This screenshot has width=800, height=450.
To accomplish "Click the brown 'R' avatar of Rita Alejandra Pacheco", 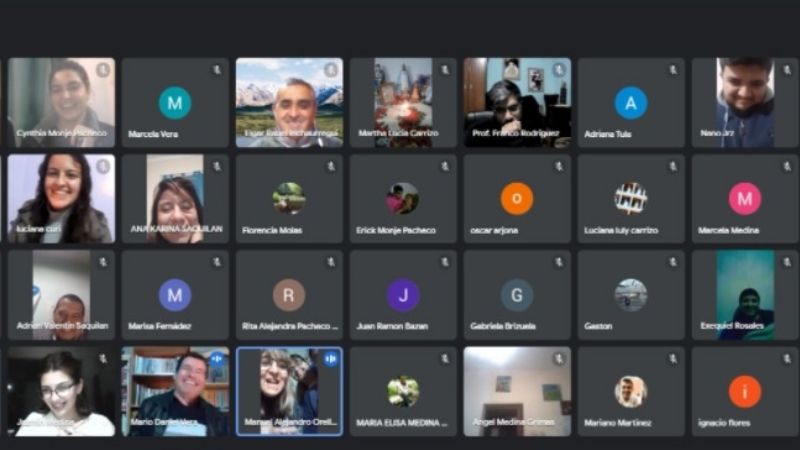I will coord(289,294).
